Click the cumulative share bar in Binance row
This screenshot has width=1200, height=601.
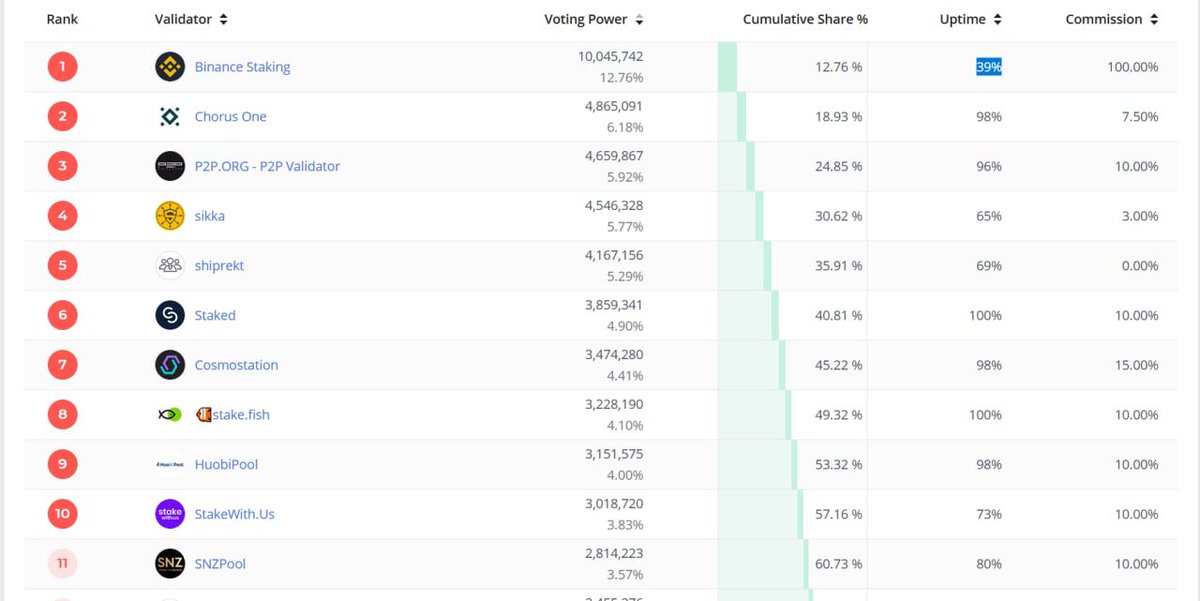(727, 67)
